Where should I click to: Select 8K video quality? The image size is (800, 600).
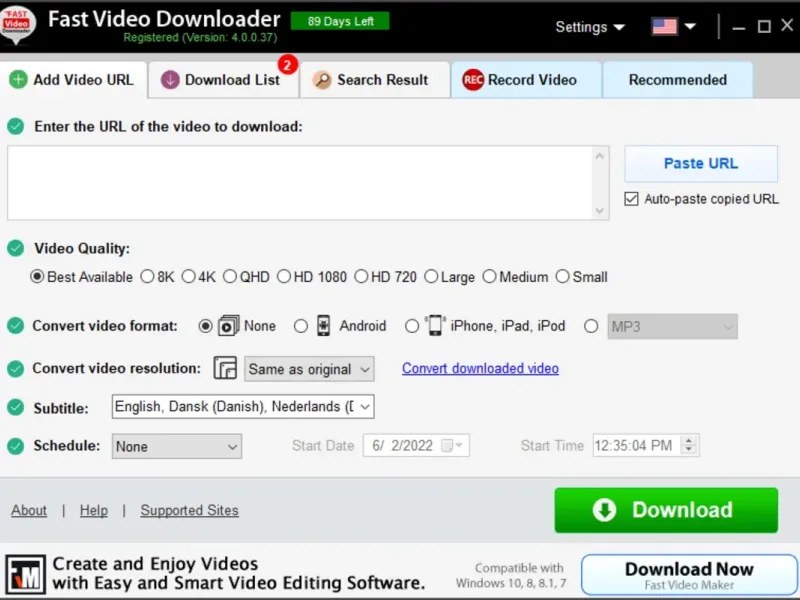pos(147,277)
